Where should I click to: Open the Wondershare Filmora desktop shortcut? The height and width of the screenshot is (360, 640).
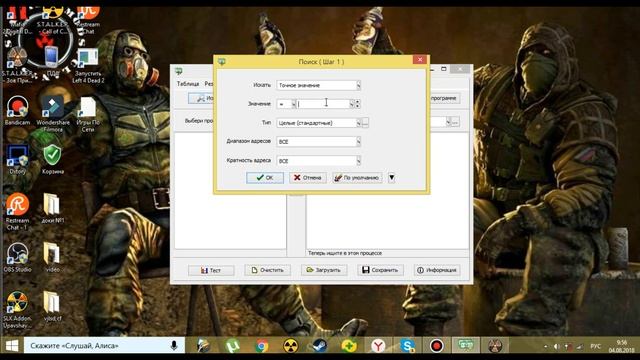pyautogui.click(x=53, y=114)
